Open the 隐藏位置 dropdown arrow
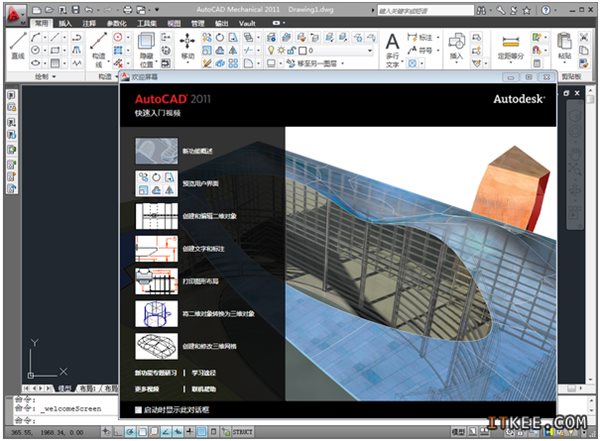Image resolution: width=600 pixels, height=441 pixels. [x=156, y=61]
